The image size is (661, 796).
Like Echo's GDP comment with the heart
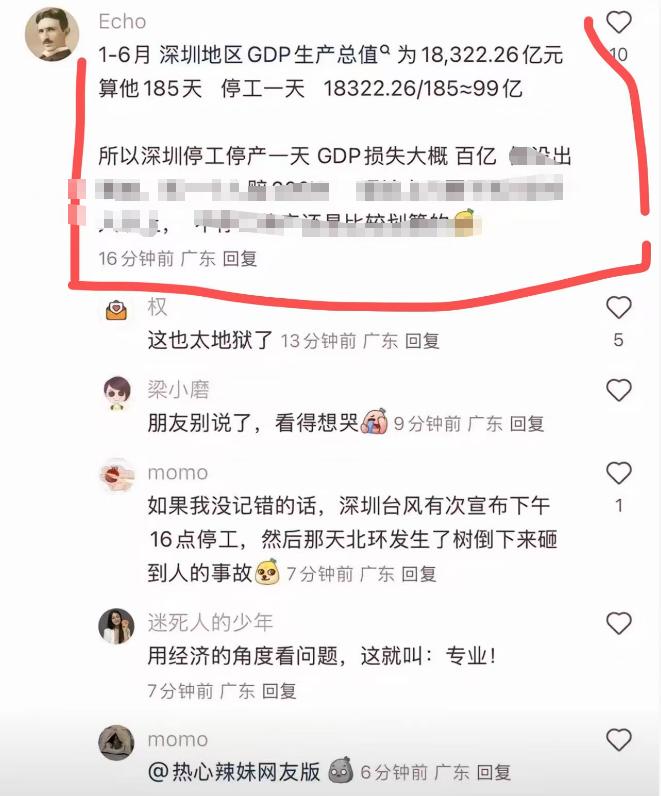pyautogui.click(x=618, y=22)
